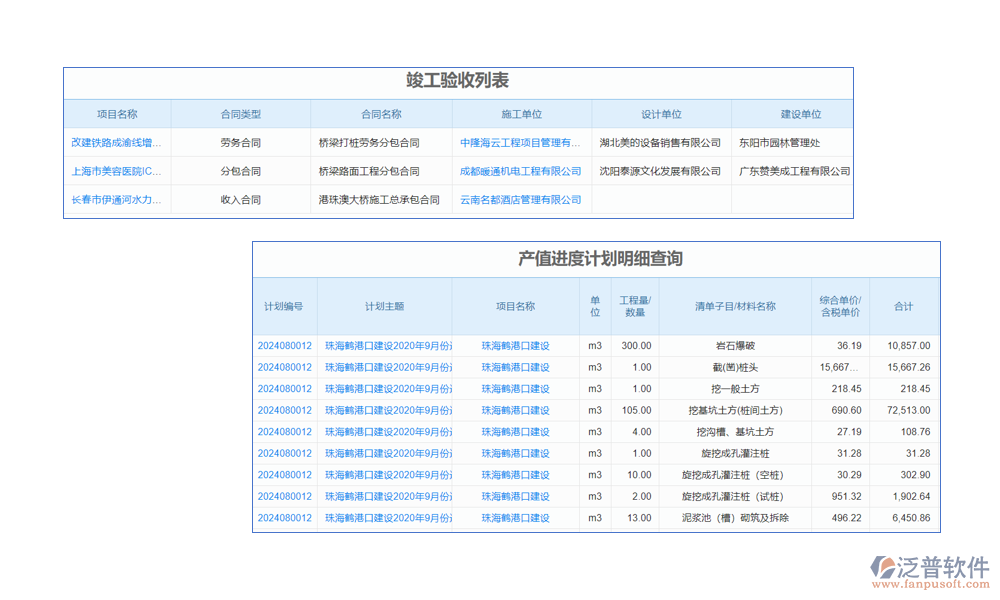Select the 合计 column header
The width and height of the screenshot is (1000, 600).
tap(904, 307)
